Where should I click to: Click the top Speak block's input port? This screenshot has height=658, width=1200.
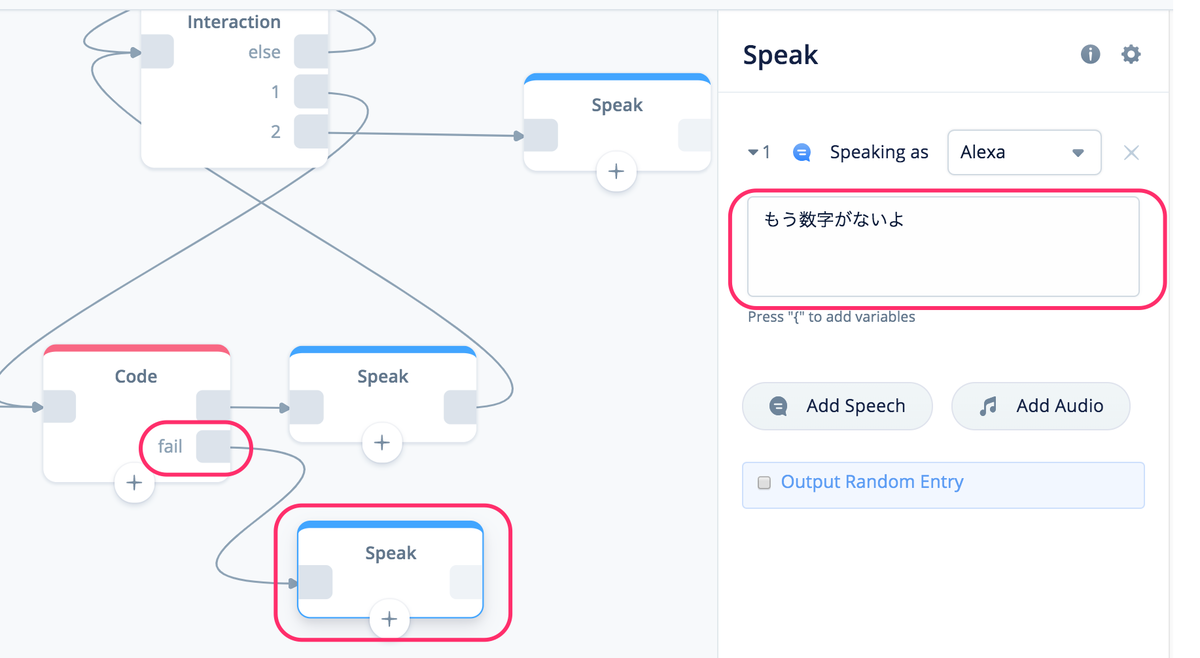(x=541, y=135)
